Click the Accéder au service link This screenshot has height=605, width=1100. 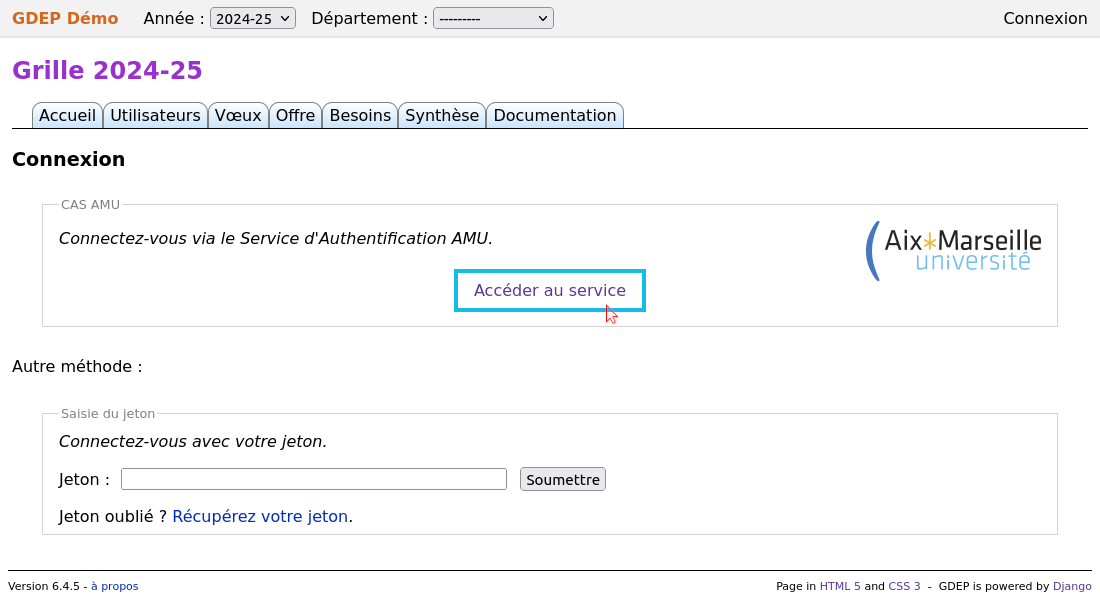(x=549, y=290)
